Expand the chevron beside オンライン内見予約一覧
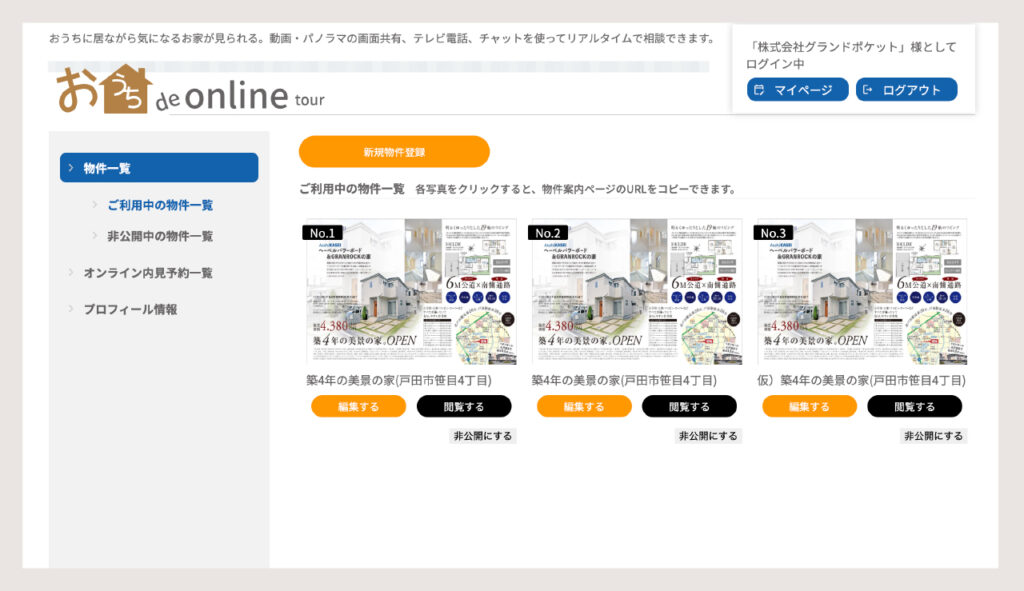 click(71, 273)
